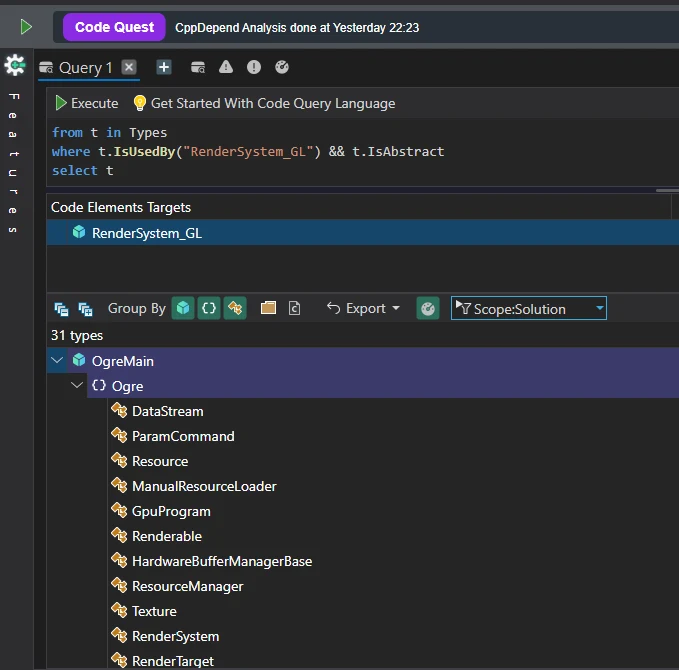This screenshot has height=670, width=679.
Task: Click the group by source file icon
Action: 294,308
